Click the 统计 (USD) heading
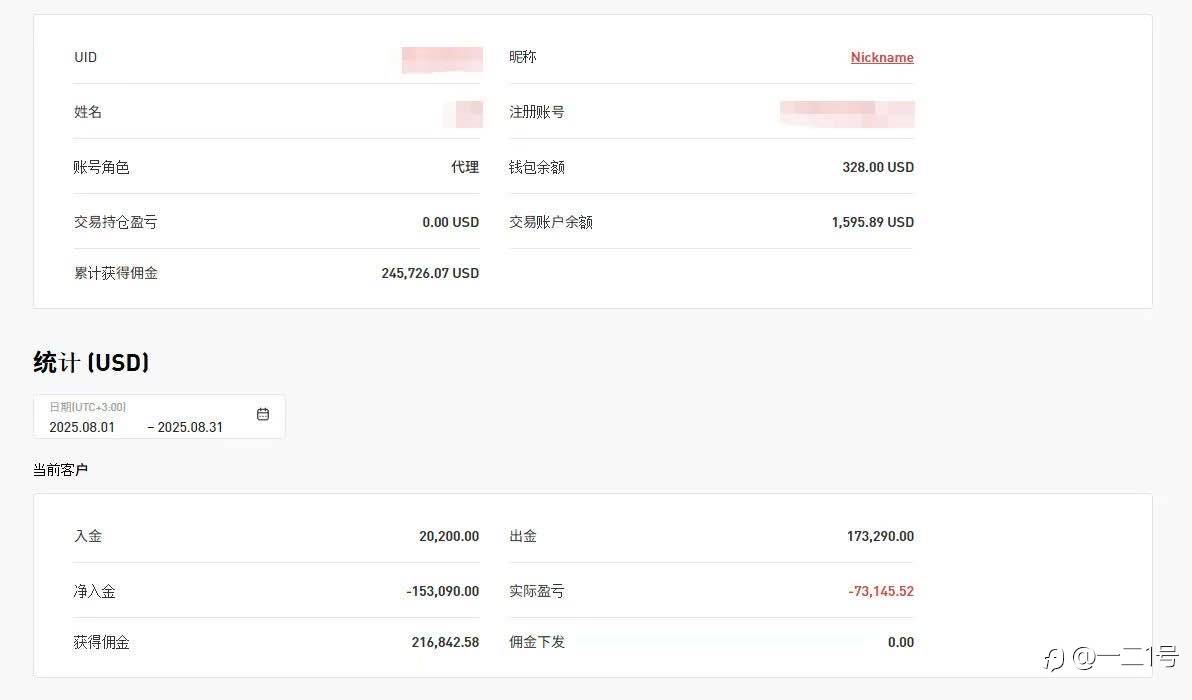1192x700 pixels. point(91,362)
